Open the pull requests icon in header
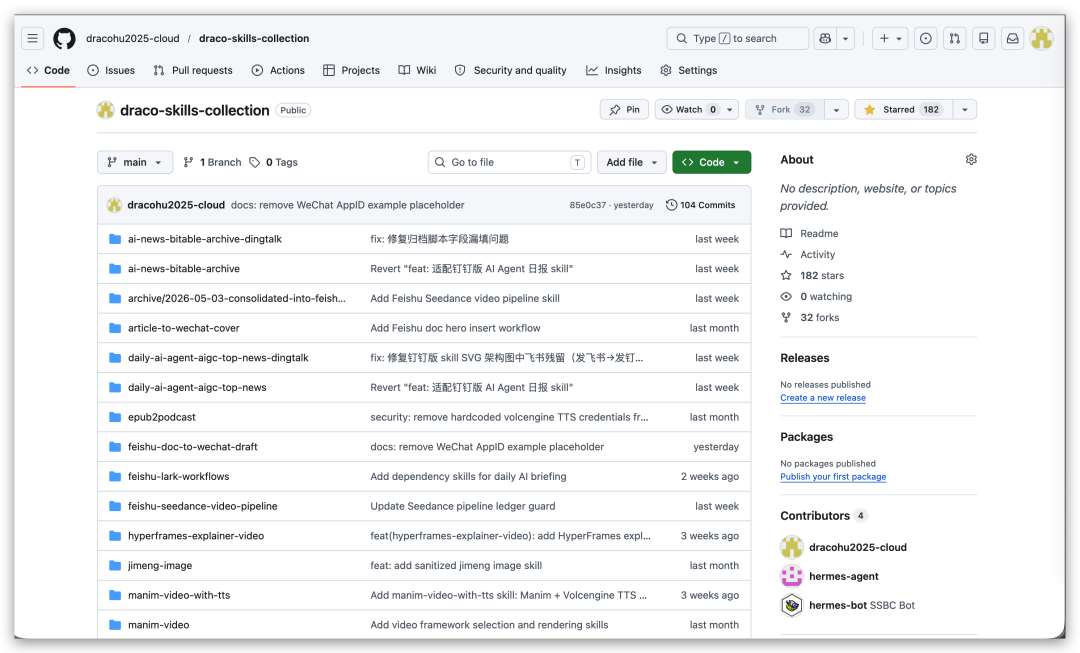 [x=955, y=39]
